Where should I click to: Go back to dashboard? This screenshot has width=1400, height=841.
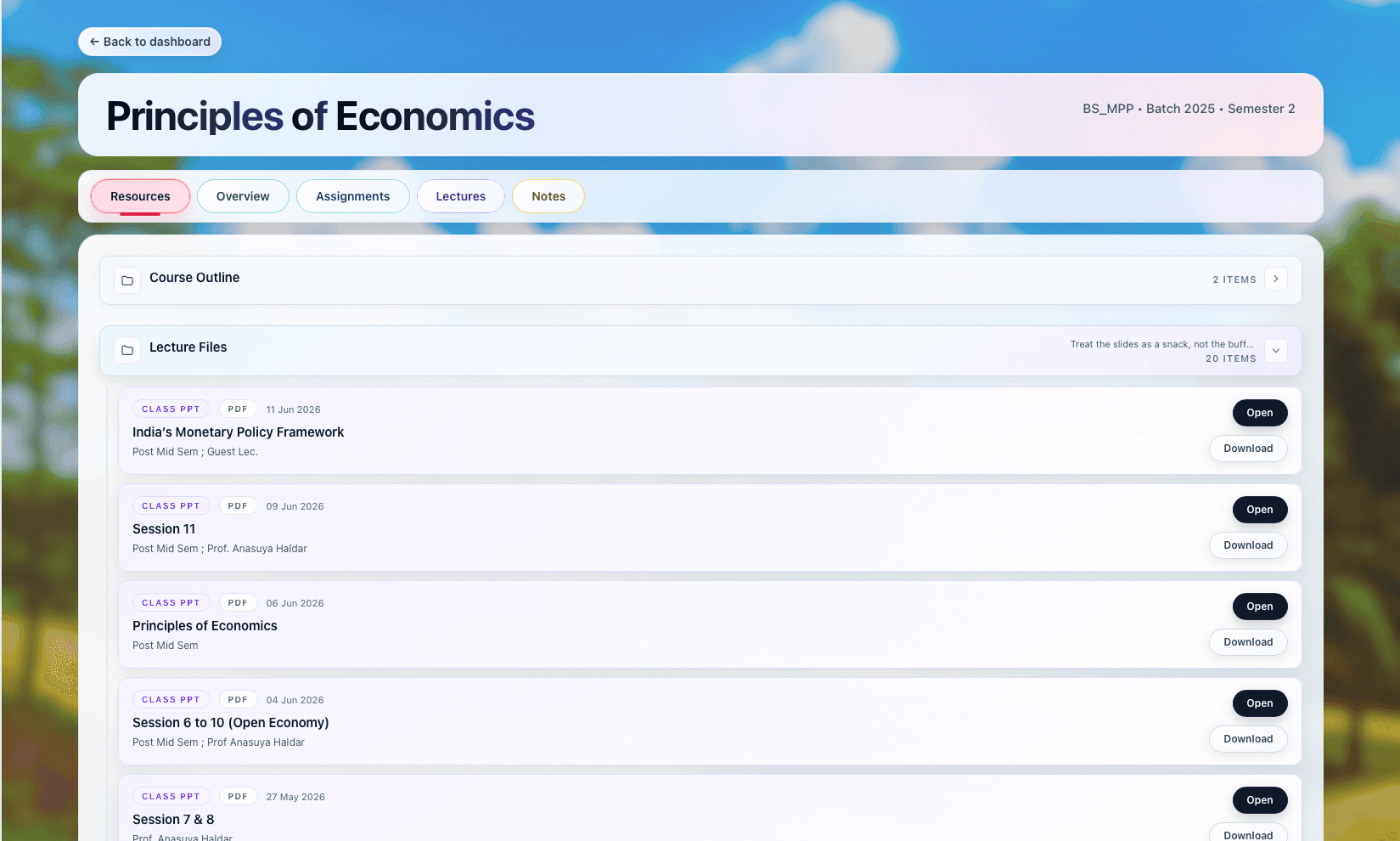point(149,42)
